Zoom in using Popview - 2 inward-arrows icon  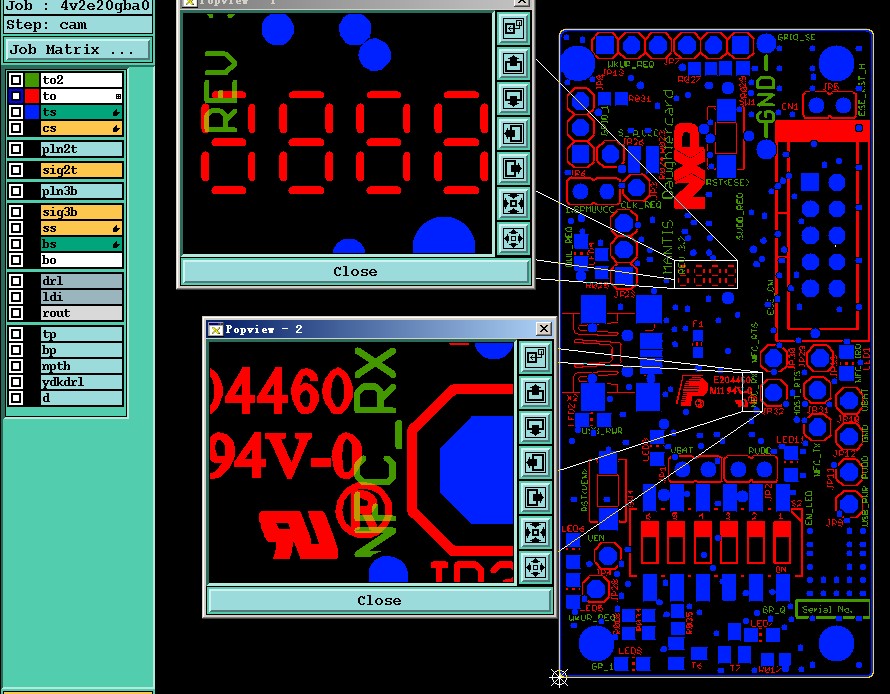[x=535, y=532]
